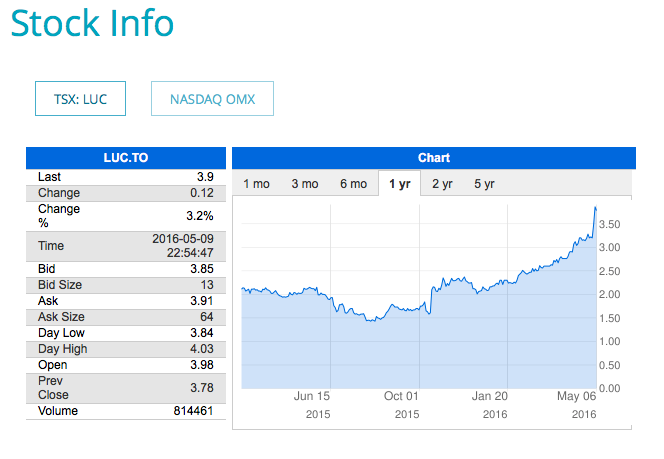Click the active 1 yr tab
Screen dimensions: 664x459
(400, 184)
